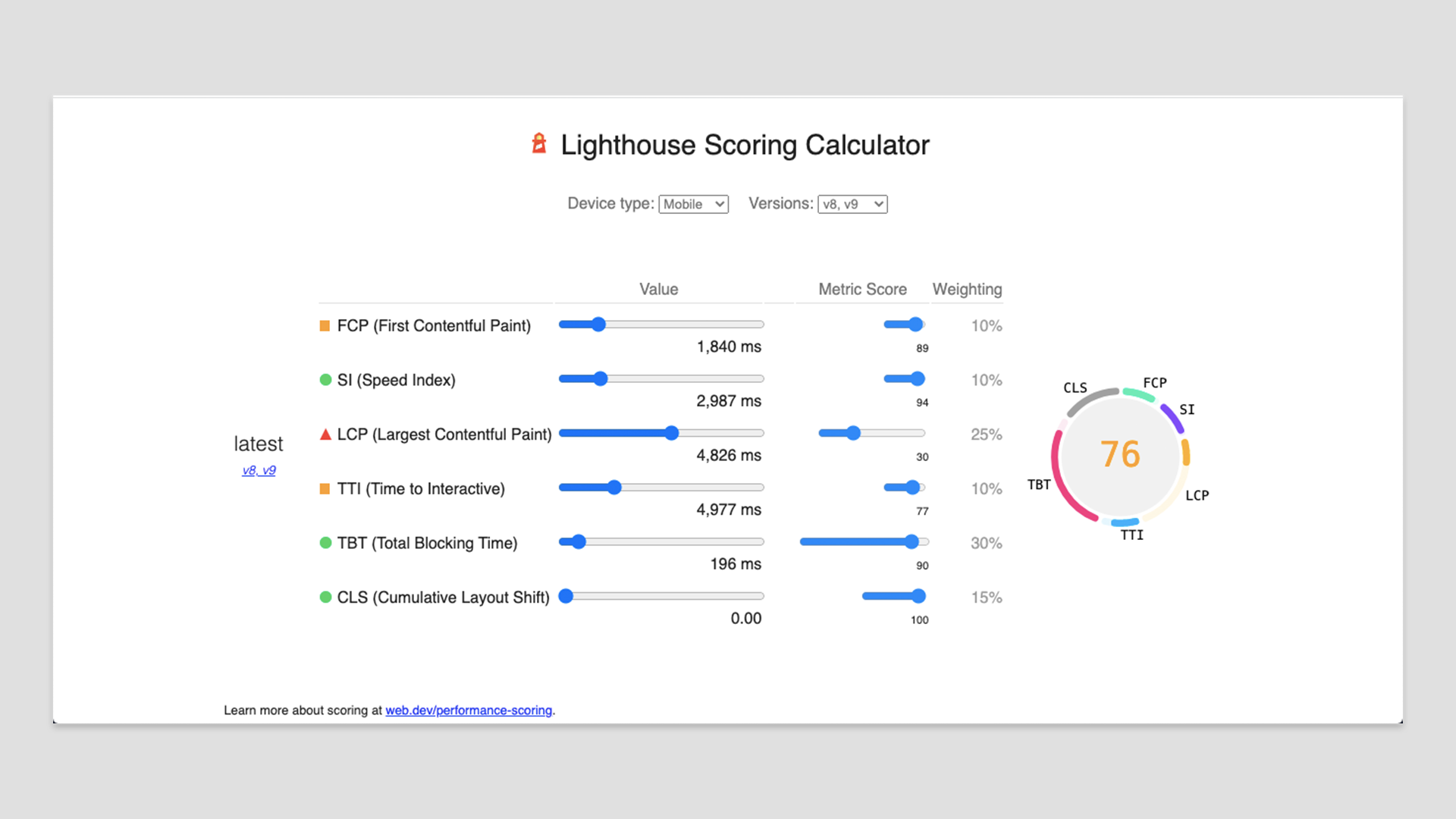Click the red triangle icon beside LCP
1456x819 pixels.
(x=325, y=434)
